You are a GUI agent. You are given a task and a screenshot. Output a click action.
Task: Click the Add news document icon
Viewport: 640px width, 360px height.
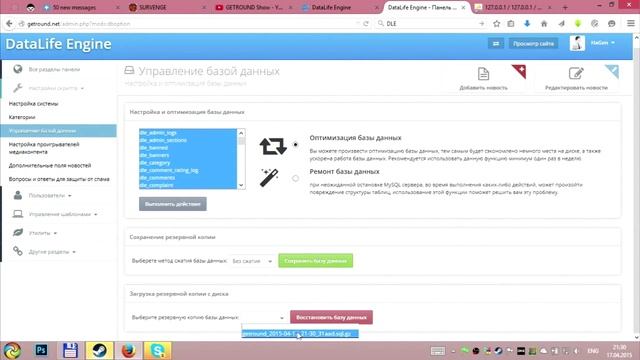(483, 74)
